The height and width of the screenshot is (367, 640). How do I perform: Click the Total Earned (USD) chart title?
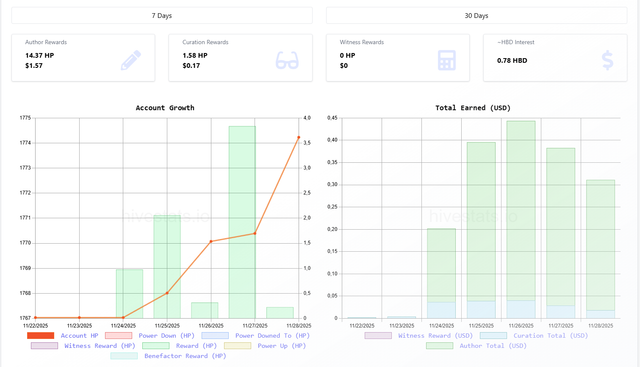tap(473, 108)
